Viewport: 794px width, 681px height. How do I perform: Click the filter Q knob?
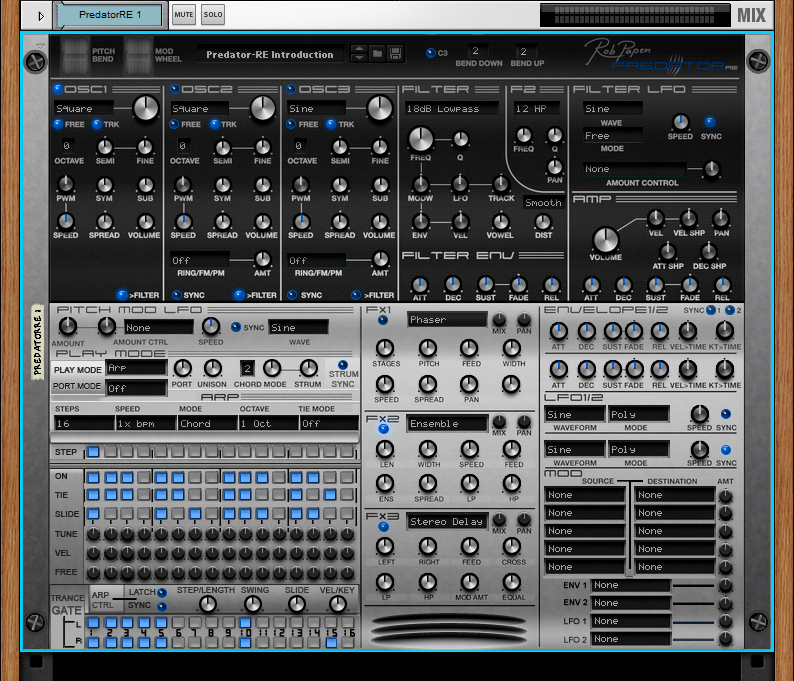460,139
